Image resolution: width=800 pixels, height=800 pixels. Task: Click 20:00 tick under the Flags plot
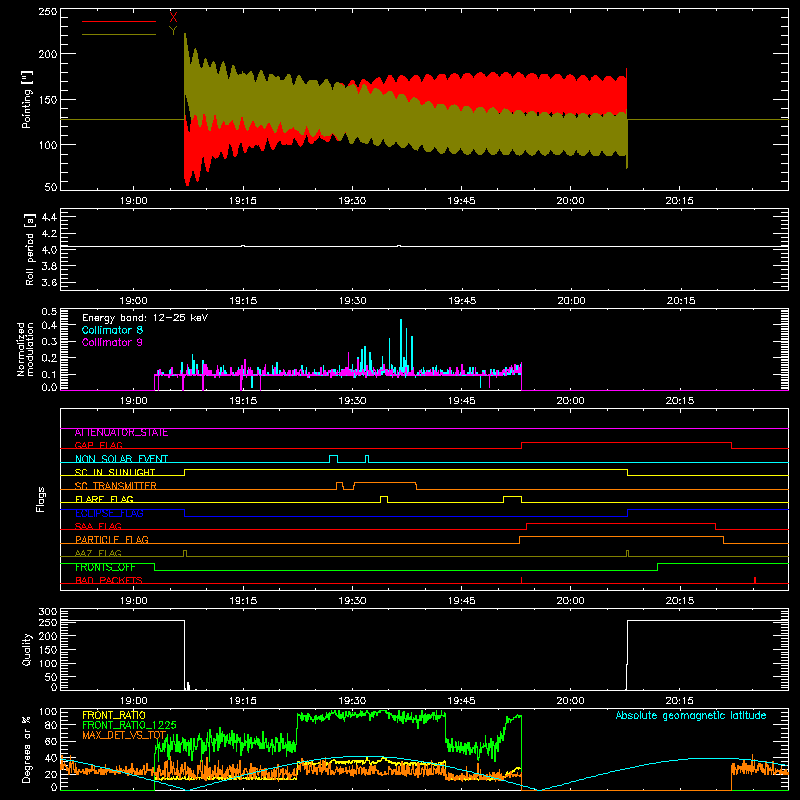click(x=570, y=601)
